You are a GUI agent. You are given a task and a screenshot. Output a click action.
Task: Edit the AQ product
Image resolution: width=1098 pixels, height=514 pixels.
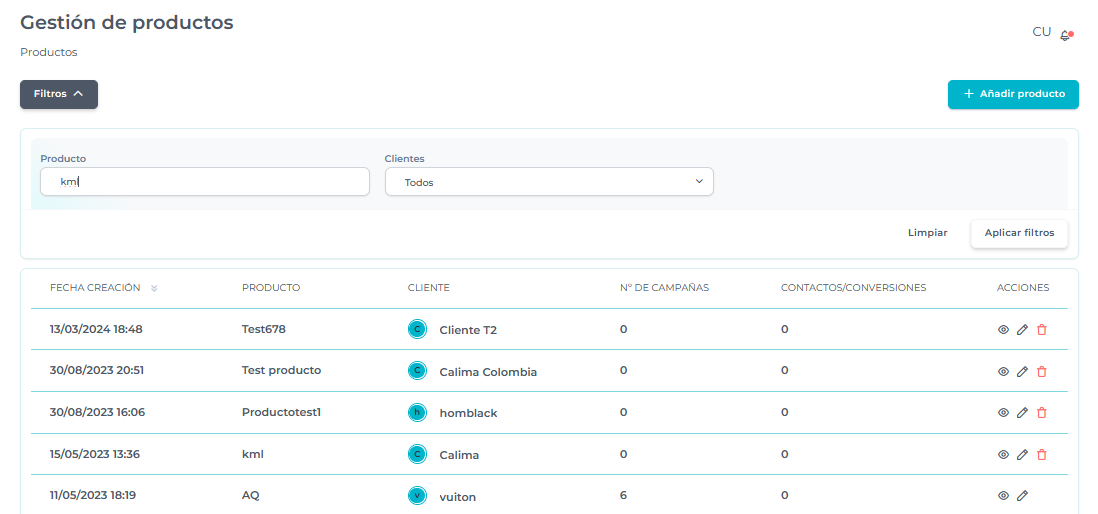(x=1022, y=495)
